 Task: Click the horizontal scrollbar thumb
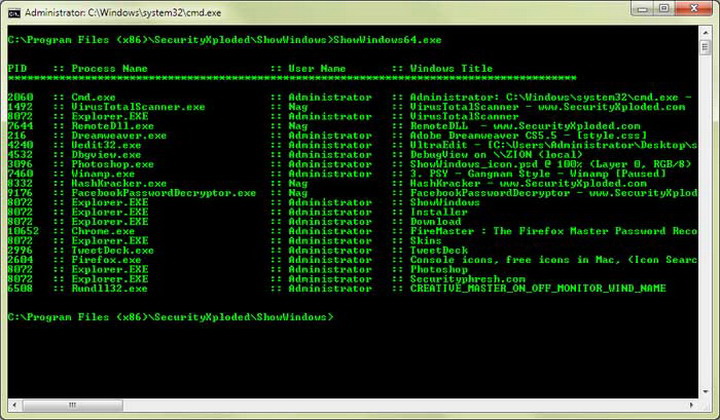coord(73,405)
